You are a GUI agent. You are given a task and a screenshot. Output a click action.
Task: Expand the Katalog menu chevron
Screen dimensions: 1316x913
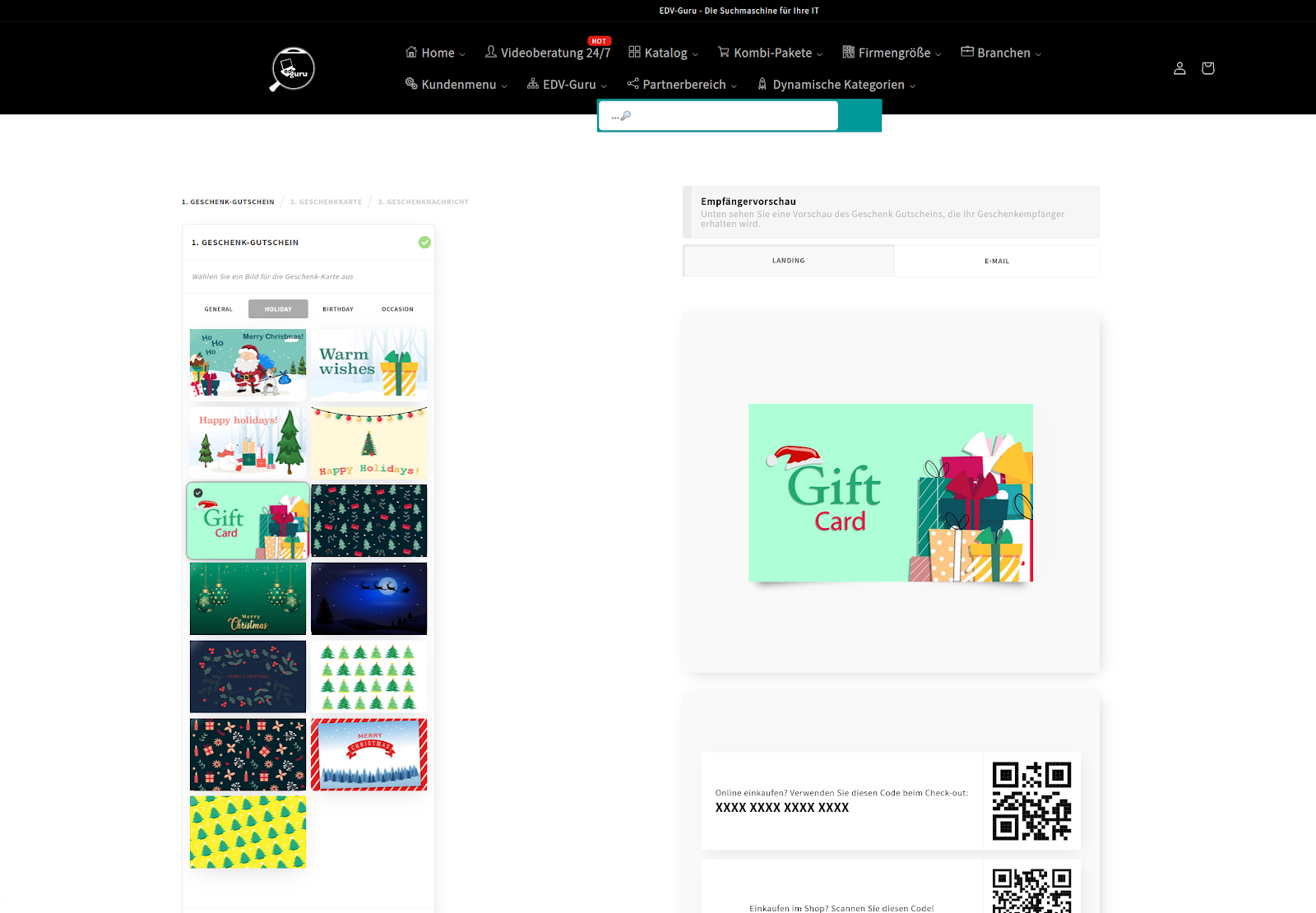(695, 54)
